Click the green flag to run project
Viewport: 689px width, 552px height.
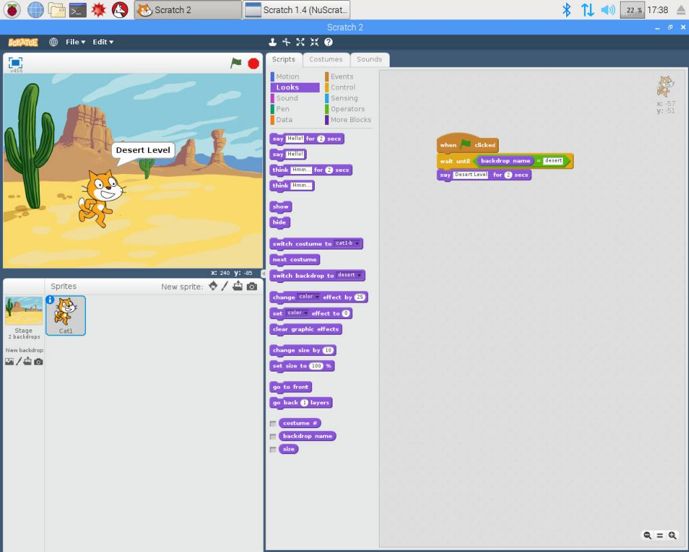236,63
